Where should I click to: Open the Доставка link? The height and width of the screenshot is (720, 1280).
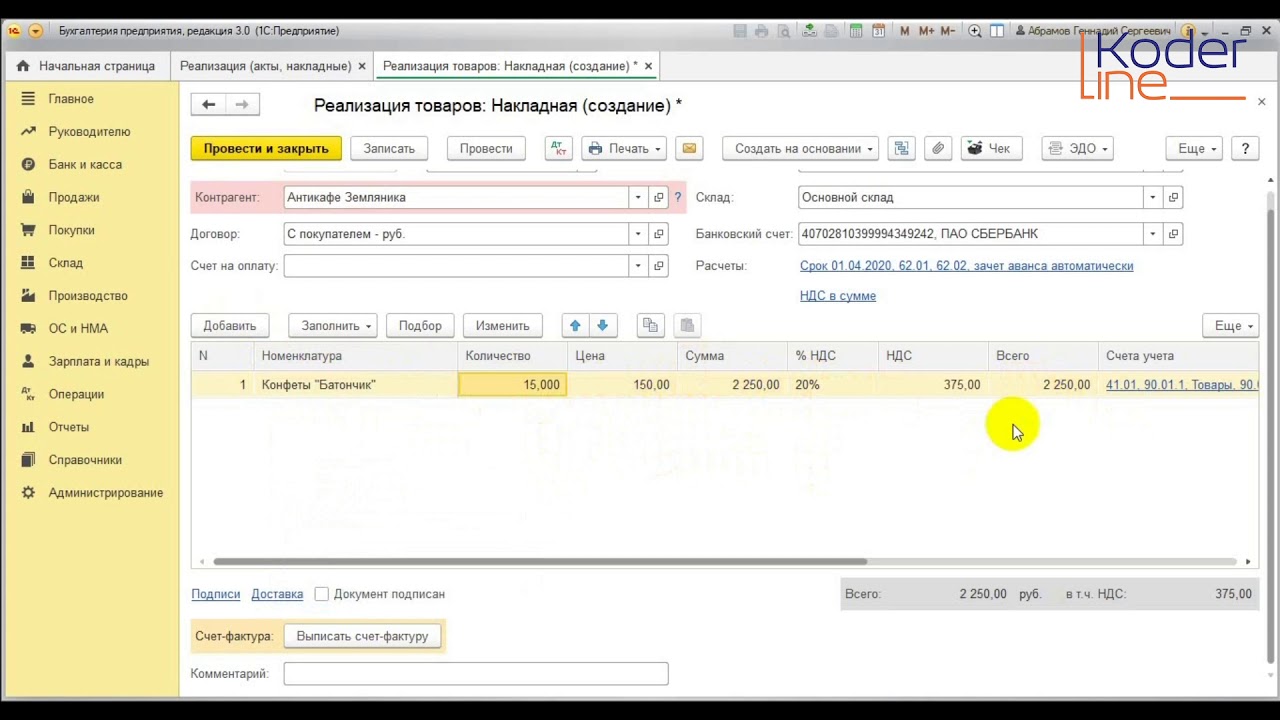[277, 594]
